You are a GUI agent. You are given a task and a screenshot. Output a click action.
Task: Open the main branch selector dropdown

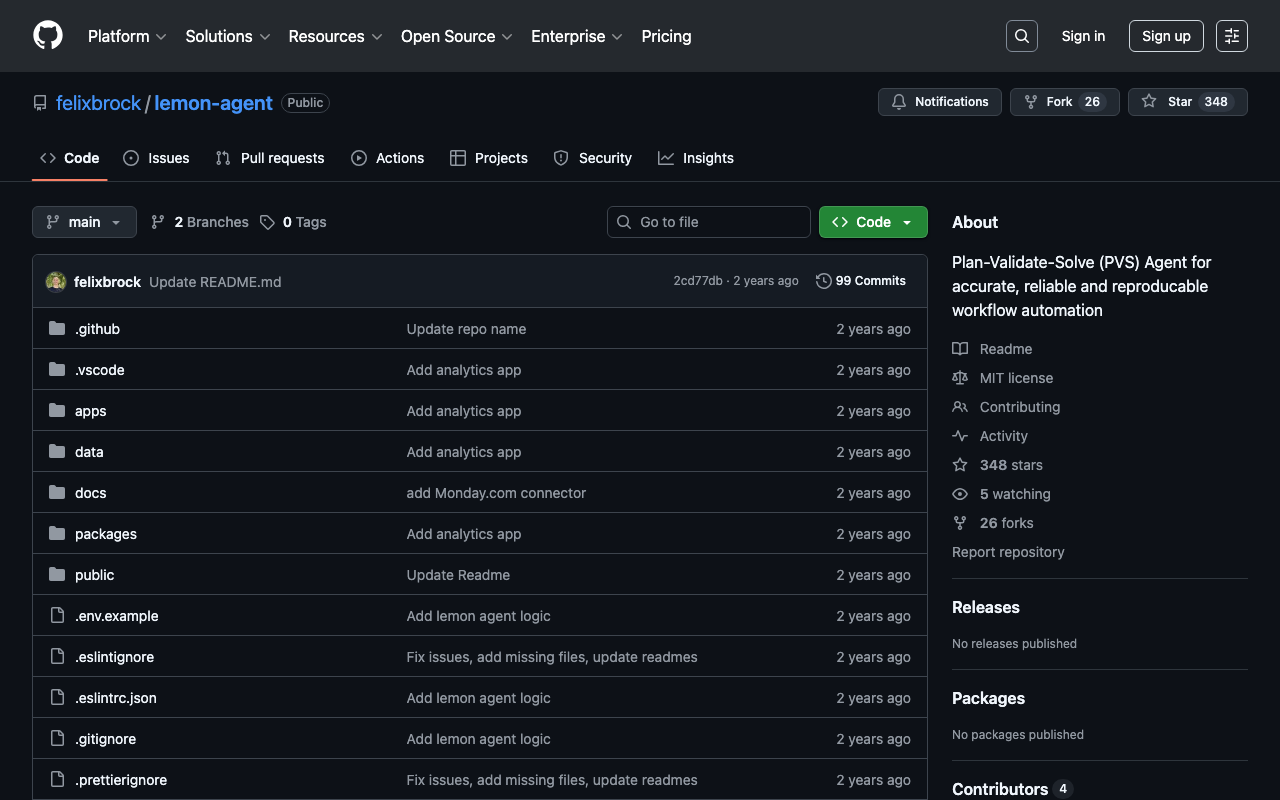click(84, 222)
